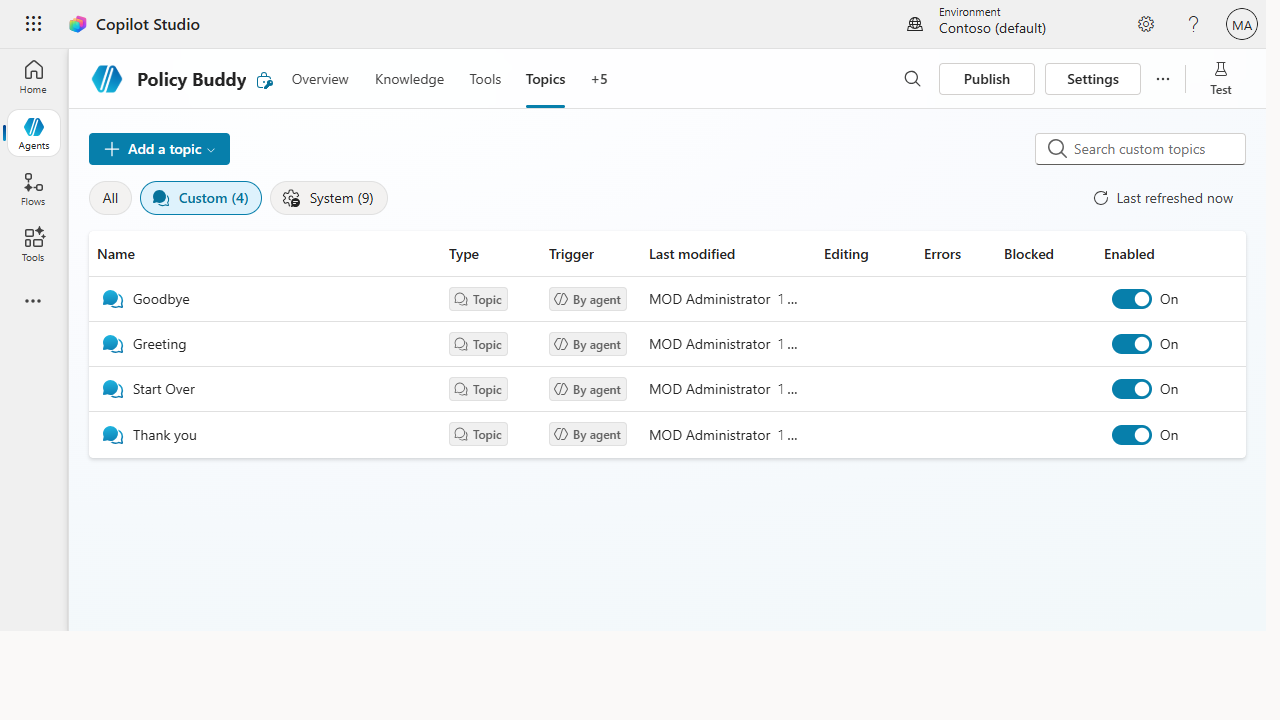Image resolution: width=1280 pixels, height=720 pixels.
Task: Open the Greeting topic
Action: pos(160,344)
